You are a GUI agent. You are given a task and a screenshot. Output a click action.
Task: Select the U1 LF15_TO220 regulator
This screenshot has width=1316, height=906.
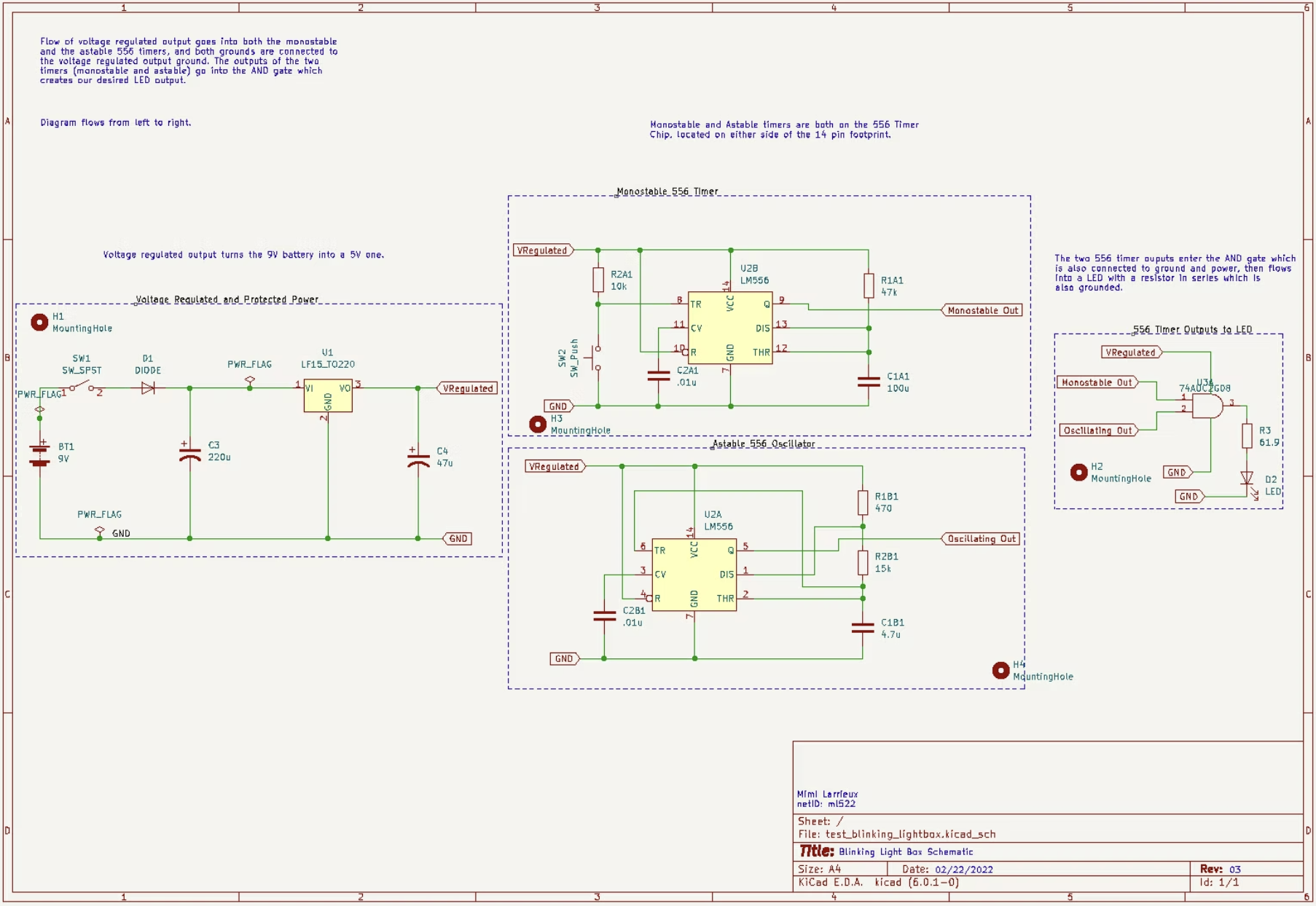[328, 395]
